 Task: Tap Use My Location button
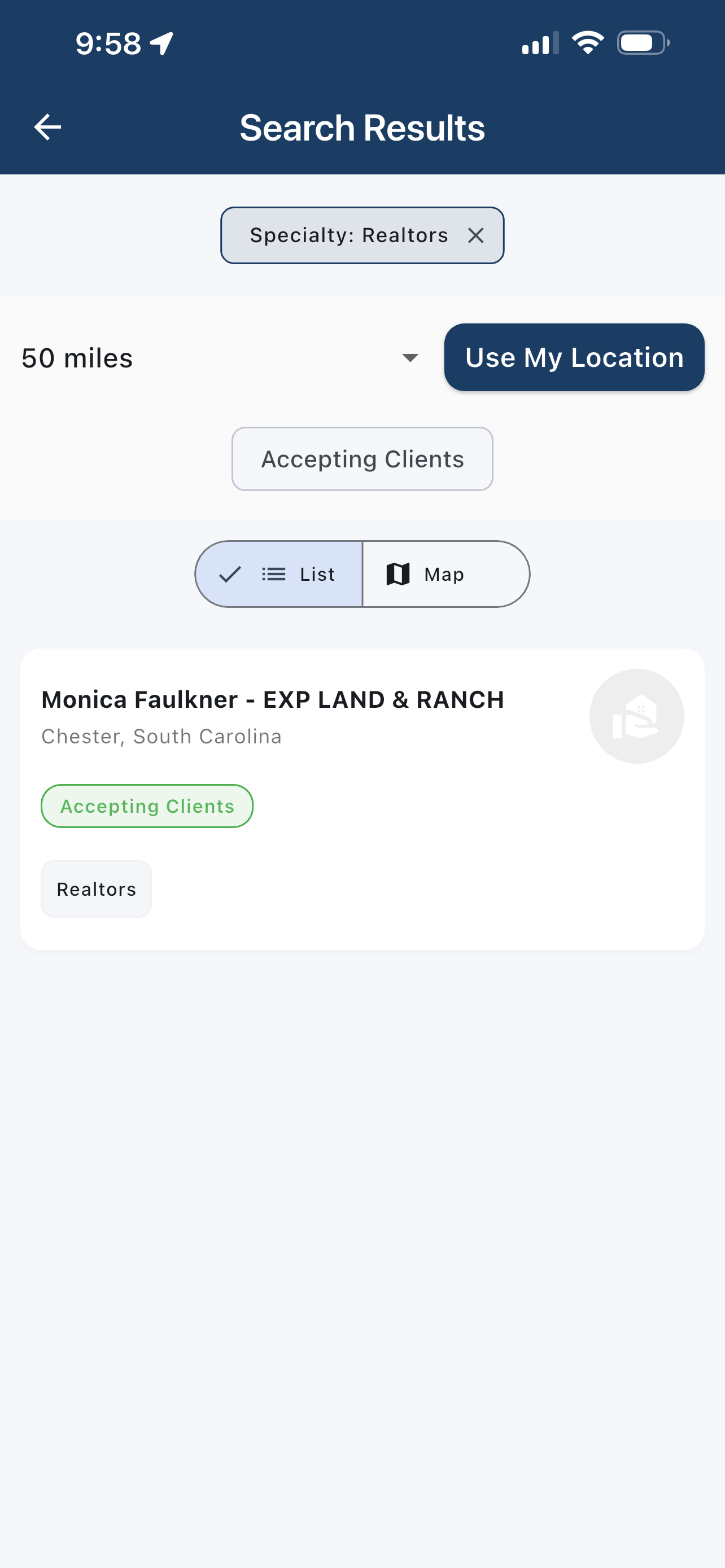574,357
